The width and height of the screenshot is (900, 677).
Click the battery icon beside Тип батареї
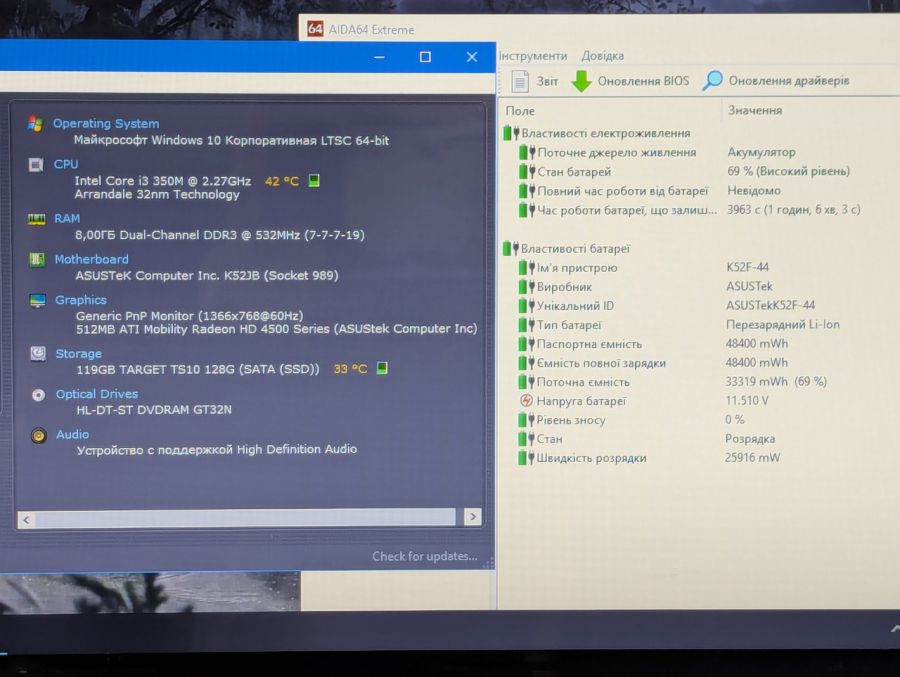pos(526,325)
